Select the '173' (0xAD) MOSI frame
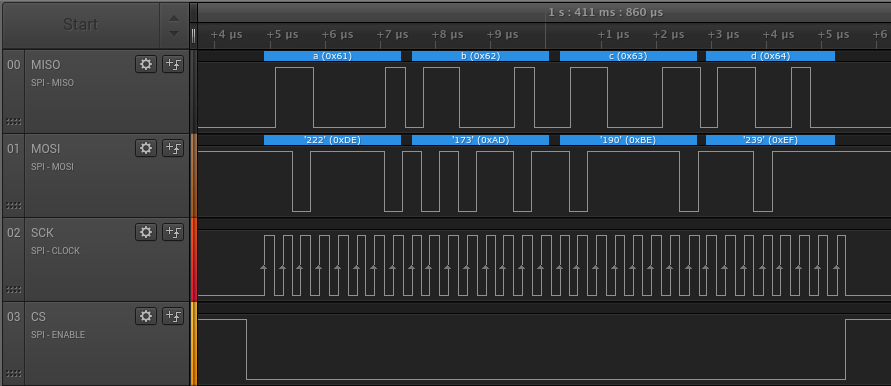Screen dimensions: 891x386 click(x=480, y=140)
